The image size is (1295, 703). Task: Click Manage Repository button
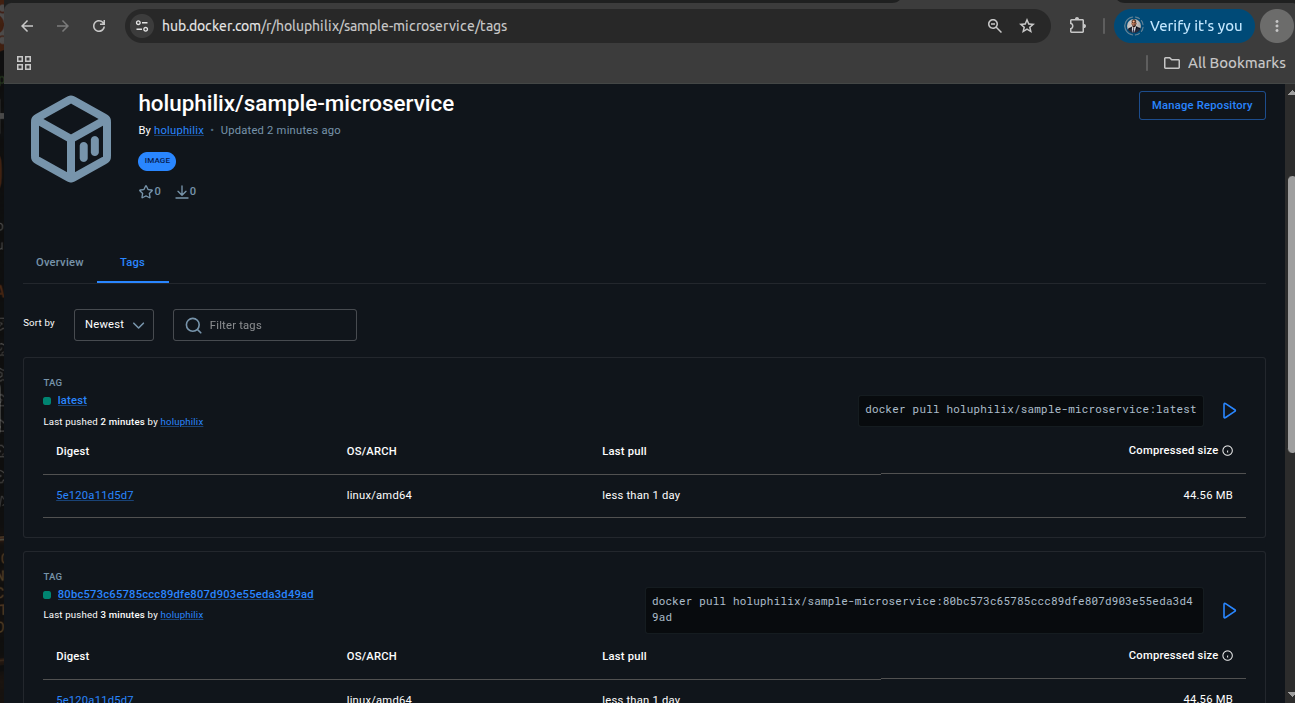pyautogui.click(x=1202, y=105)
